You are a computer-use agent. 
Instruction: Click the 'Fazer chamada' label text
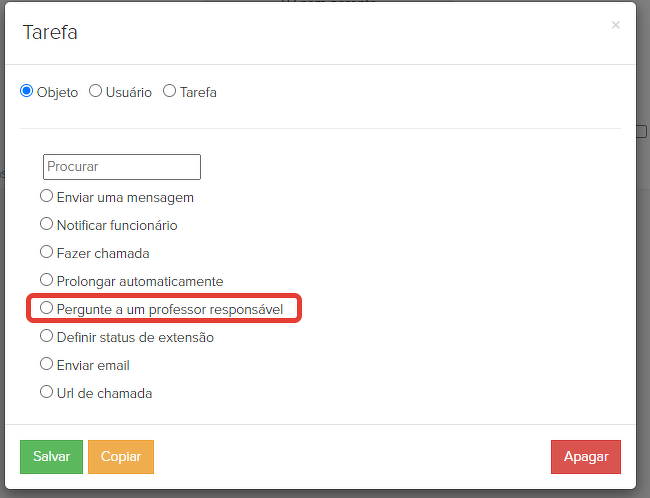(103, 254)
